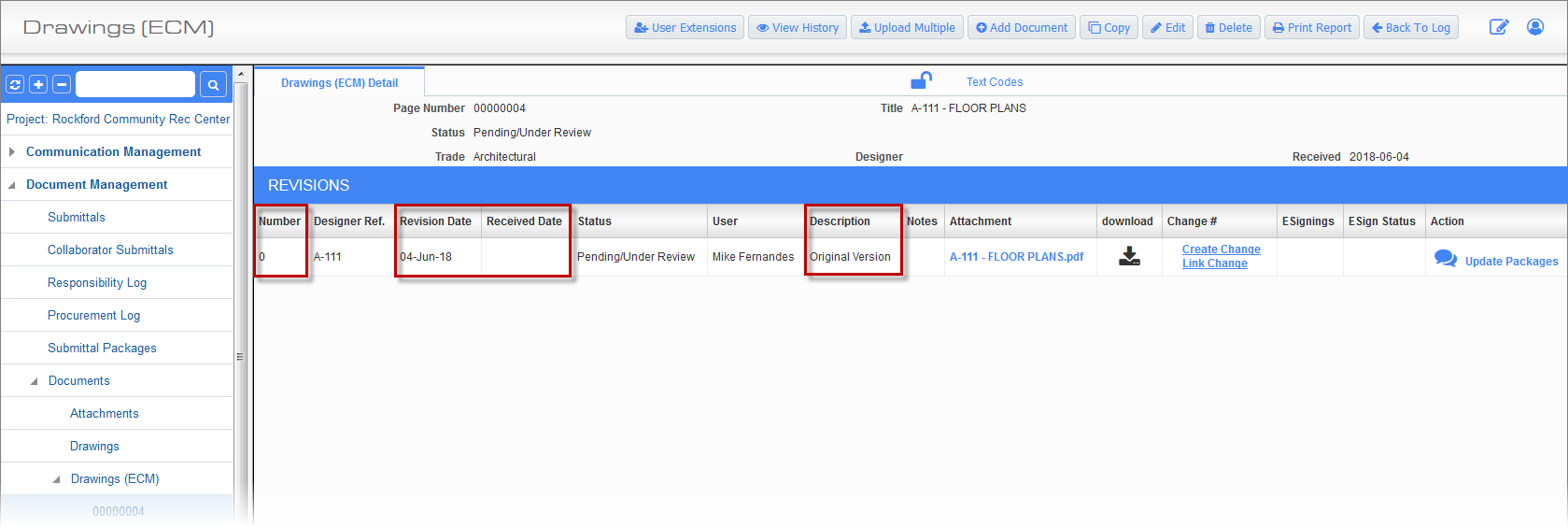Select 00000004 tree item
1568x527 pixels.
[x=118, y=511]
